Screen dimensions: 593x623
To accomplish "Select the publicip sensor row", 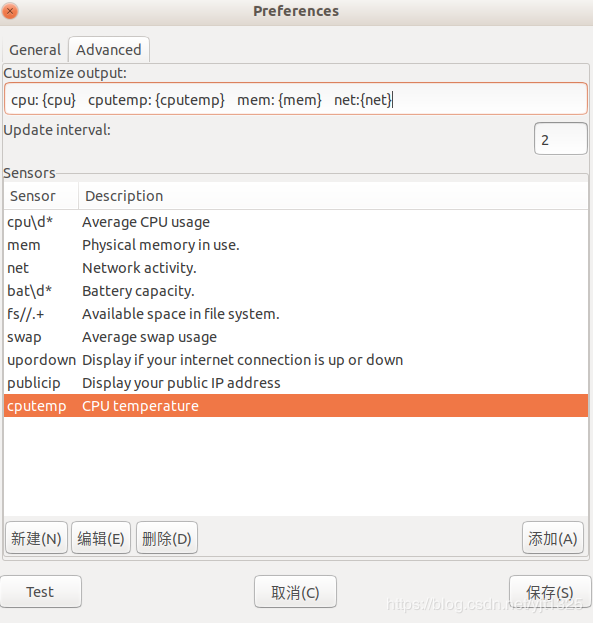I will click(x=296, y=383).
